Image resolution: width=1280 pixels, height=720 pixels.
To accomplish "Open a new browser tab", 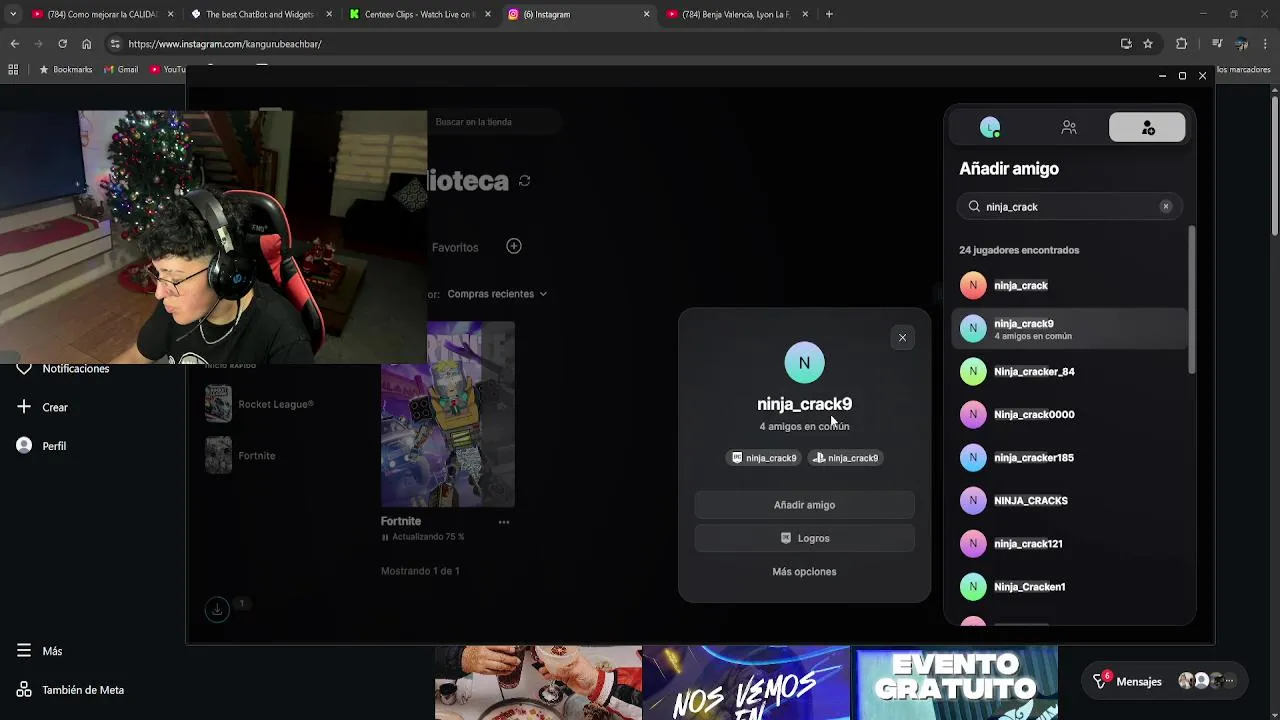I will (829, 14).
